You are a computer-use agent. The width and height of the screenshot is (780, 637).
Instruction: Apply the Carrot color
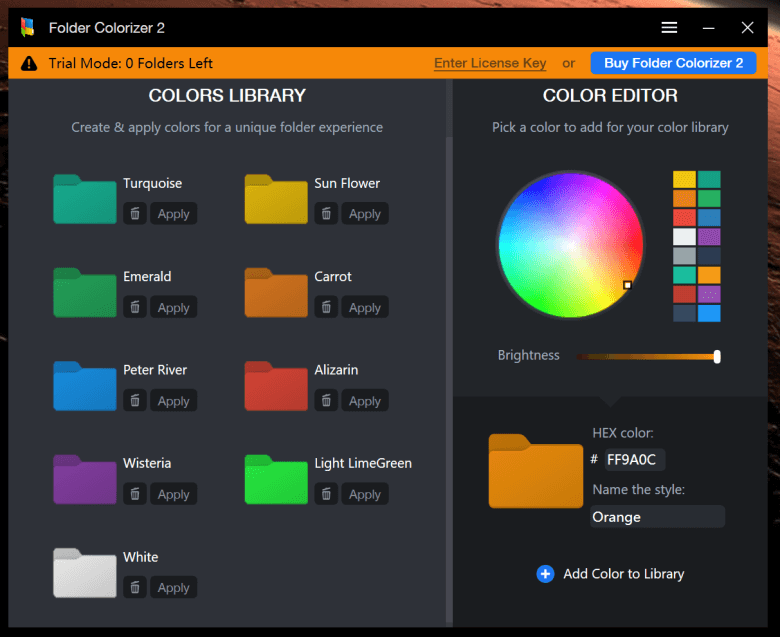pos(365,307)
